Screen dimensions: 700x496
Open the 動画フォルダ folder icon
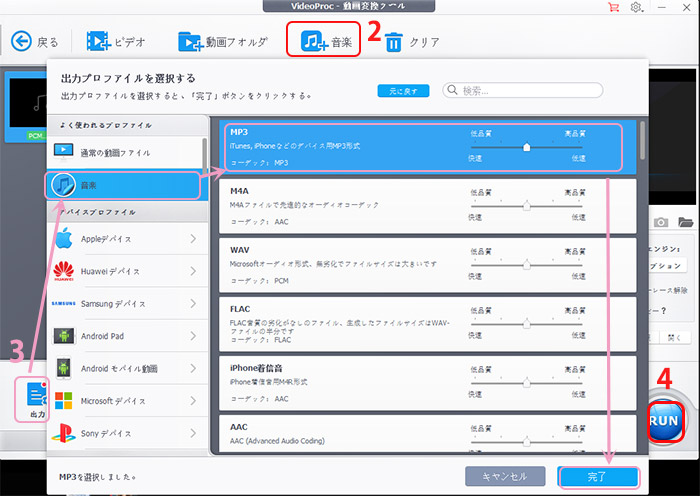(191, 42)
